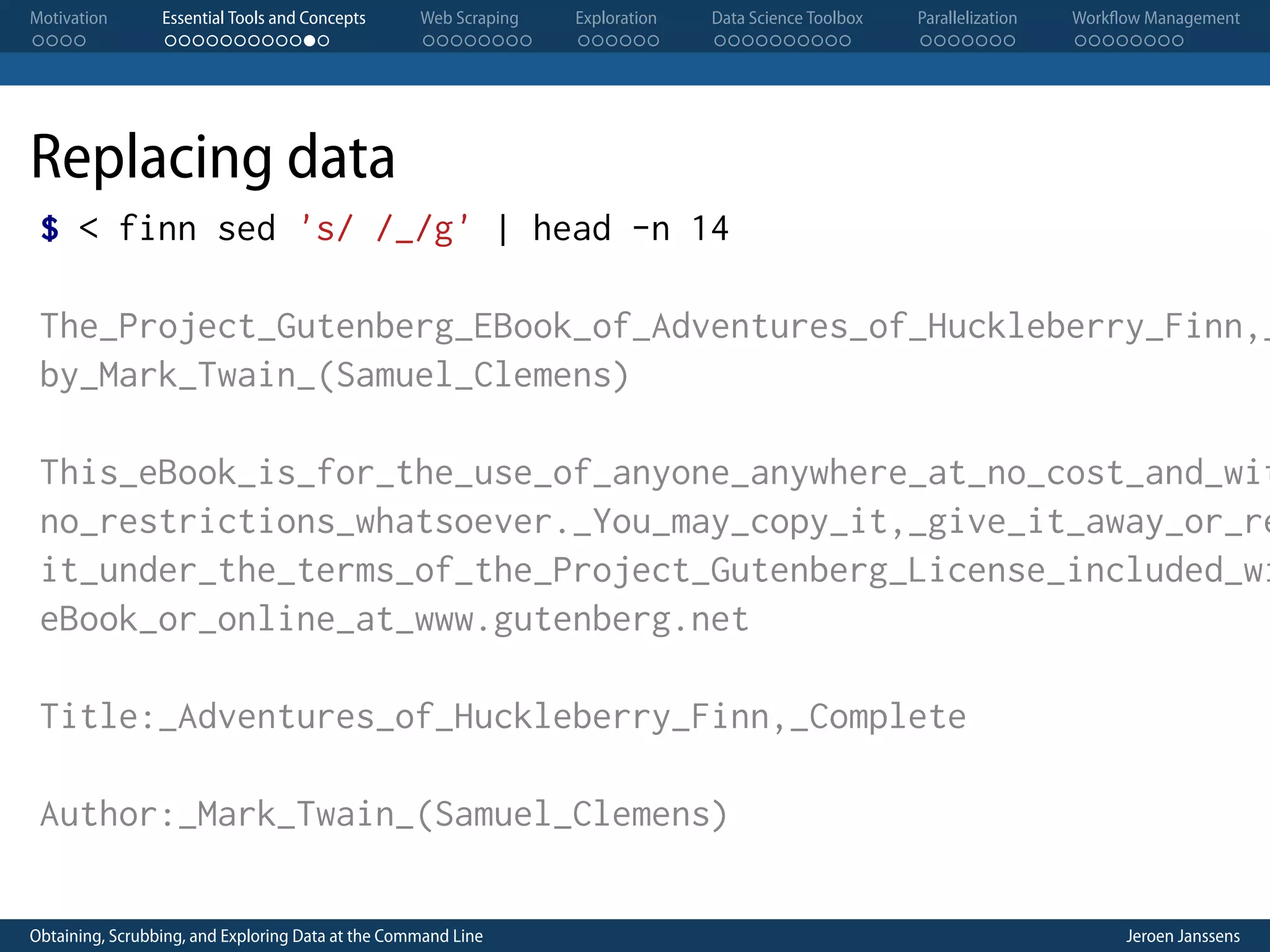The image size is (1270, 952).
Task: Select first slide dot under Essential Tools and Concepts
Action: click(171, 41)
